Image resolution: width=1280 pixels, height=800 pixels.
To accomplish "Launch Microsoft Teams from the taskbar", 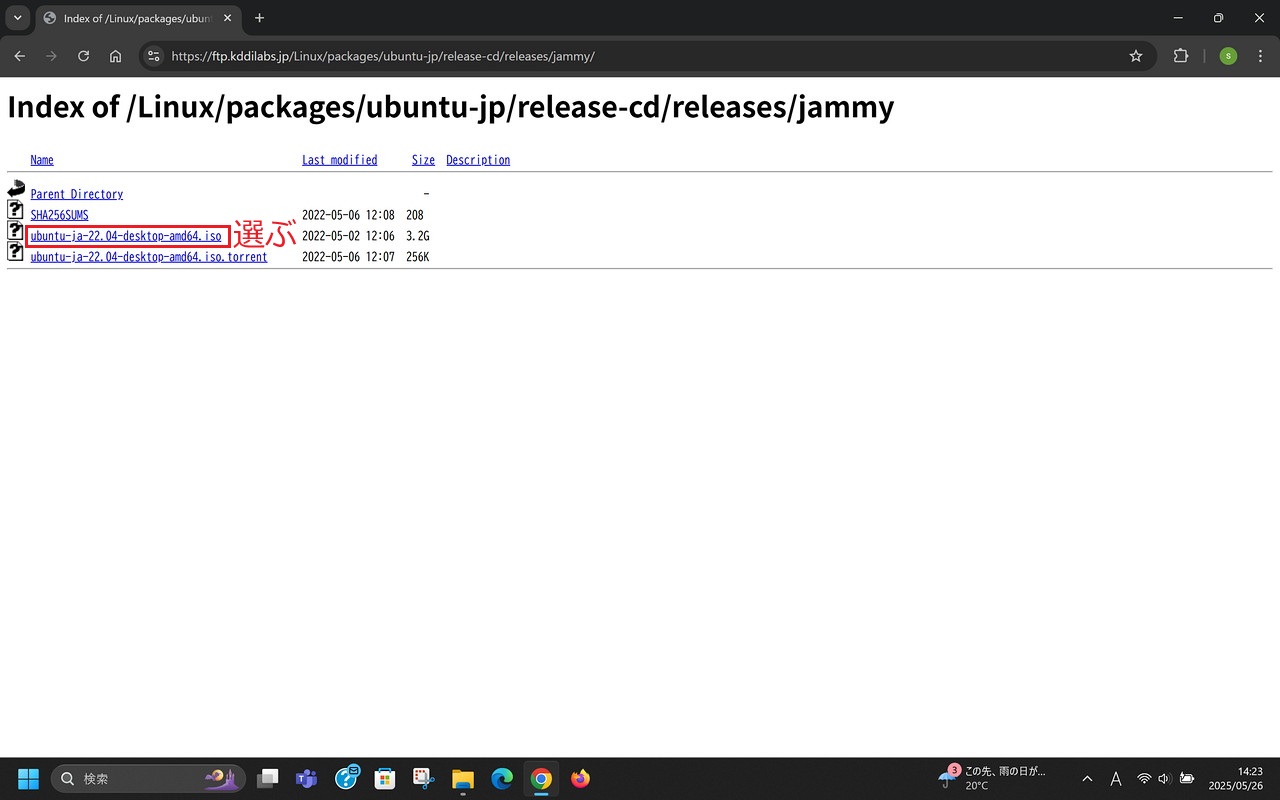I will 306,778.
